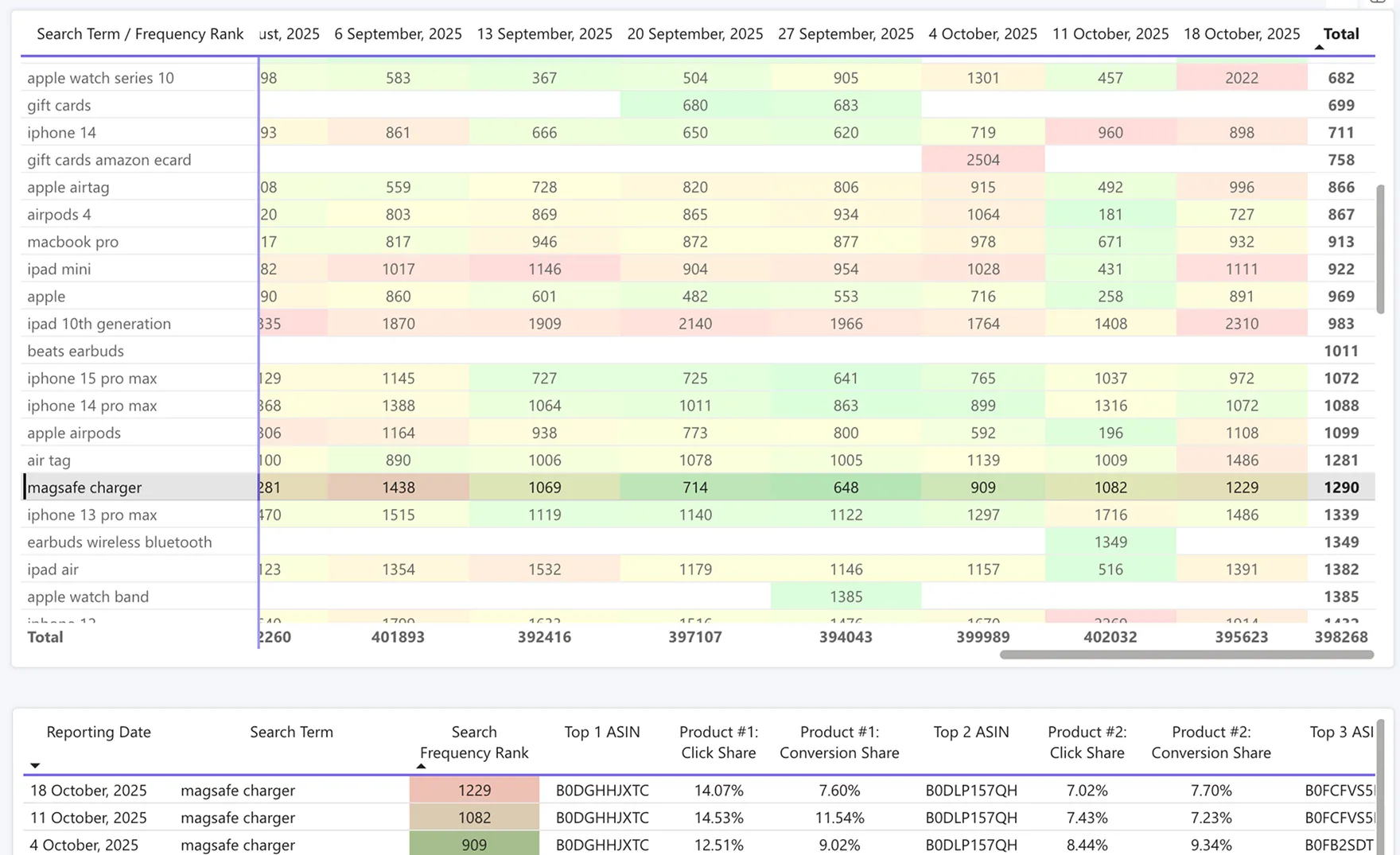
Task: Click the 1229 rank cell for 18 October, 2025
Action: pos(474,791)
